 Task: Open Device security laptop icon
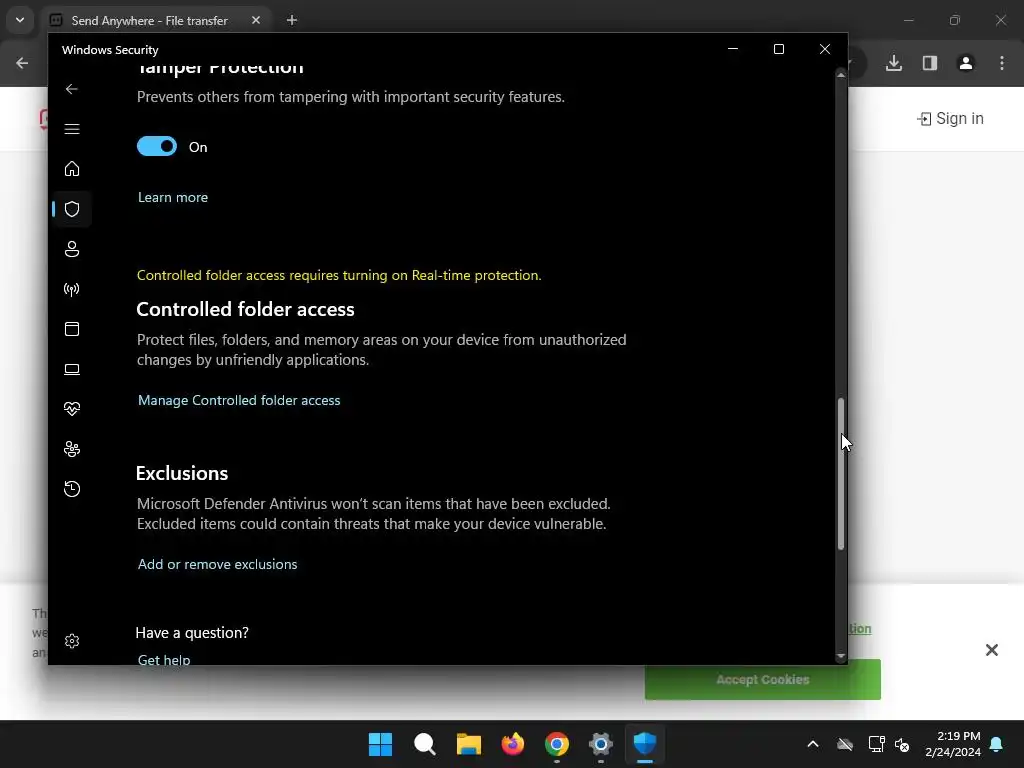coord(72,369)
